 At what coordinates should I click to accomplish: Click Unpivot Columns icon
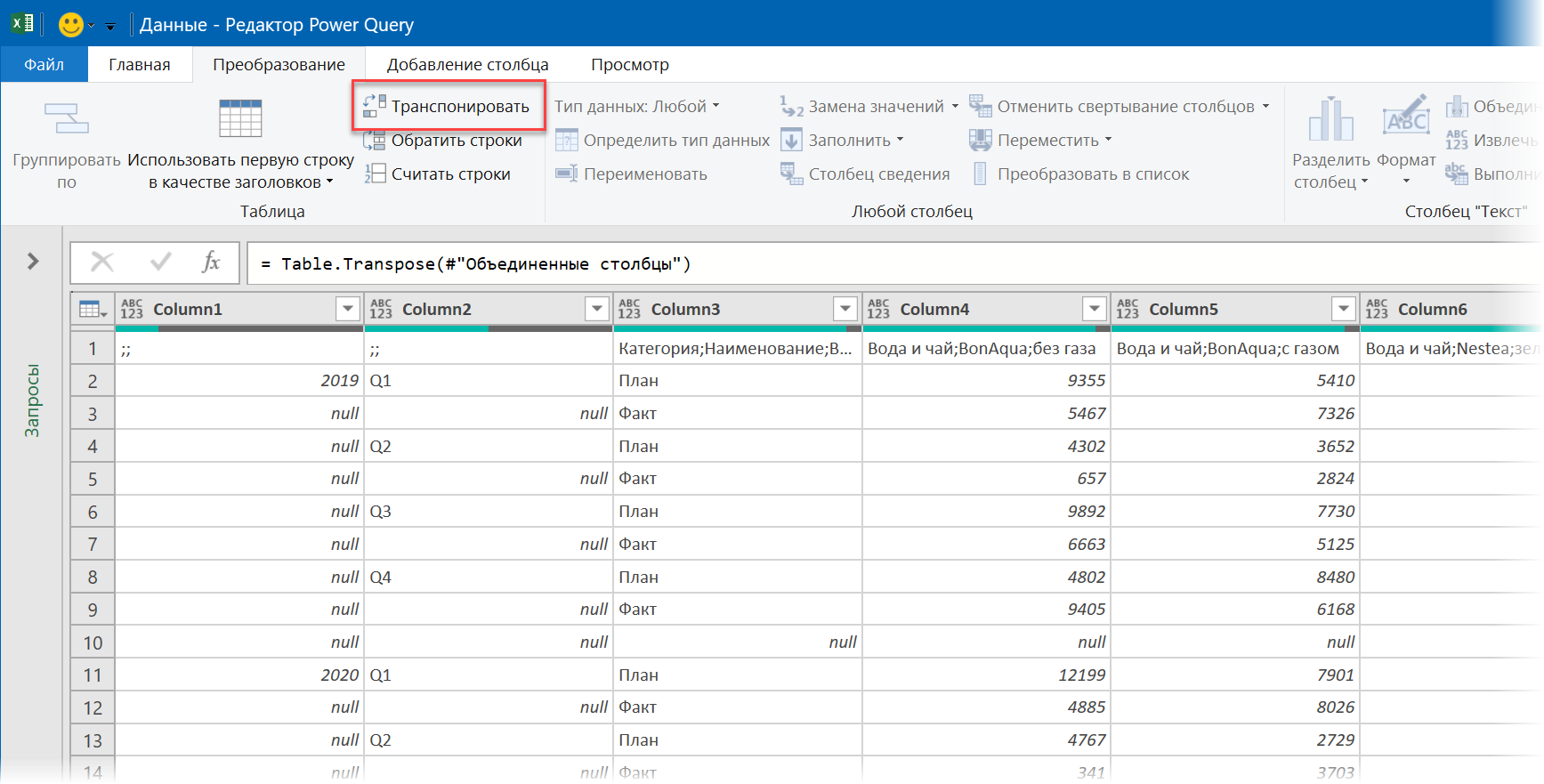[980, 106]
